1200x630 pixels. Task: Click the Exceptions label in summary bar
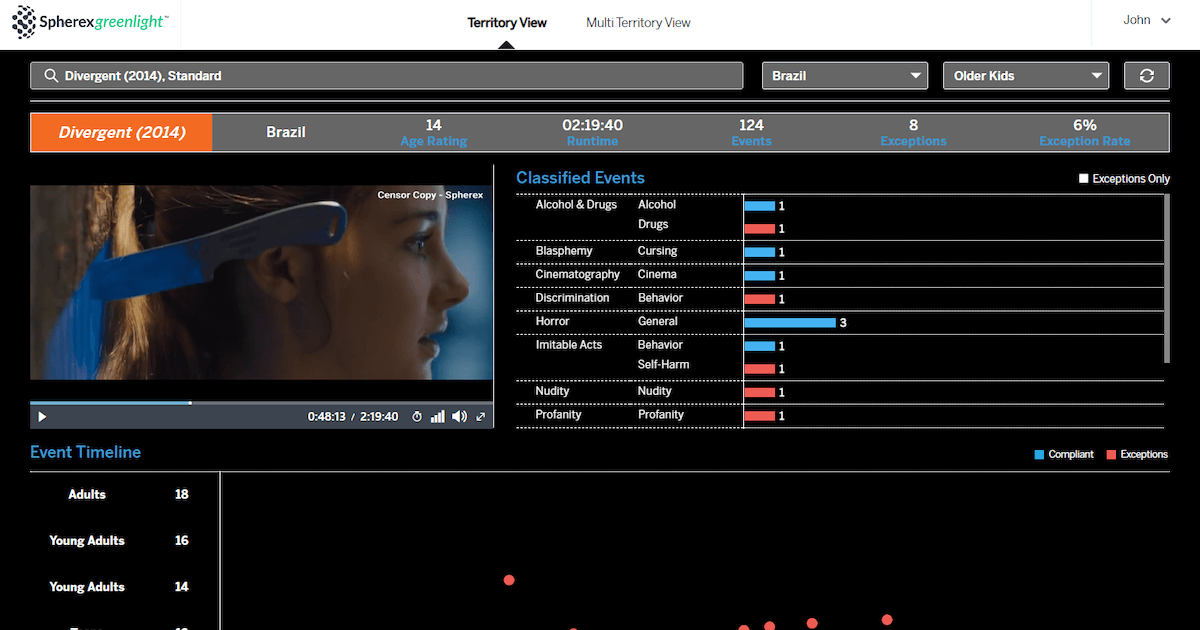pyautogui.click(x=913, y=141)
